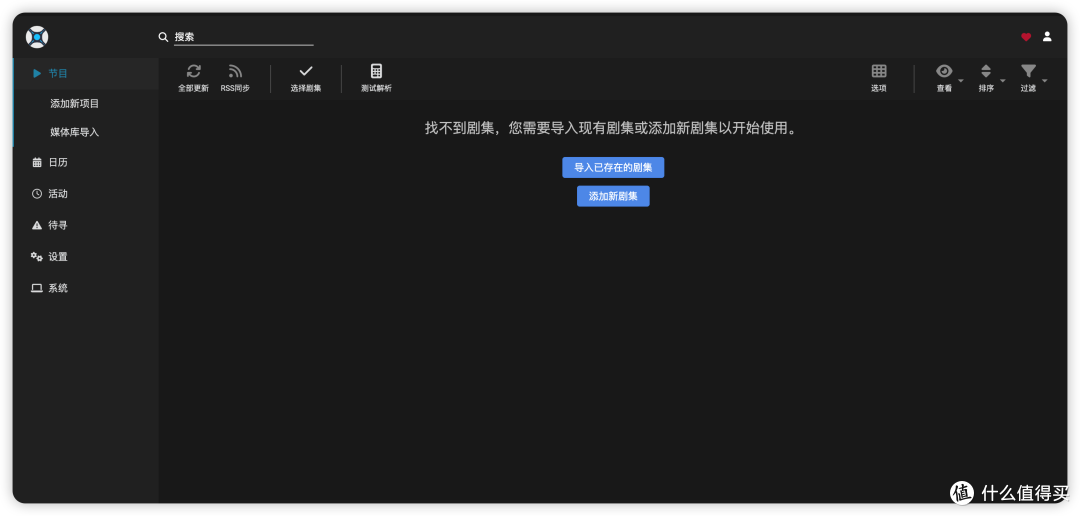
Task: Click the Sonarr logo icon
Action: [37, 37]
